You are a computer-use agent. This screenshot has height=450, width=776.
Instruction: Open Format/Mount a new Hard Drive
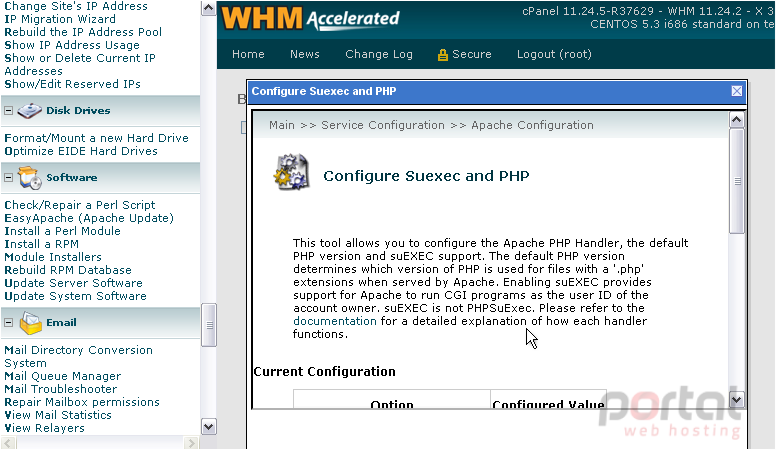tap(97, 138)
